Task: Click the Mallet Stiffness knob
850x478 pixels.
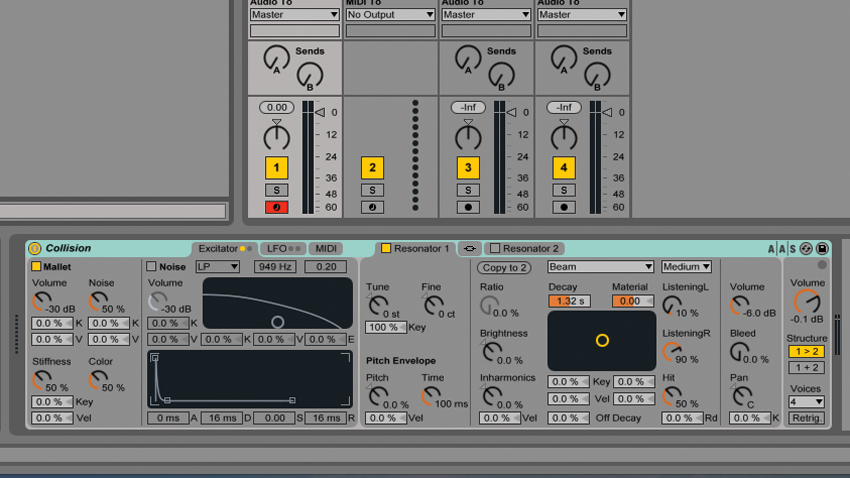Action: (x=42, y=380)
